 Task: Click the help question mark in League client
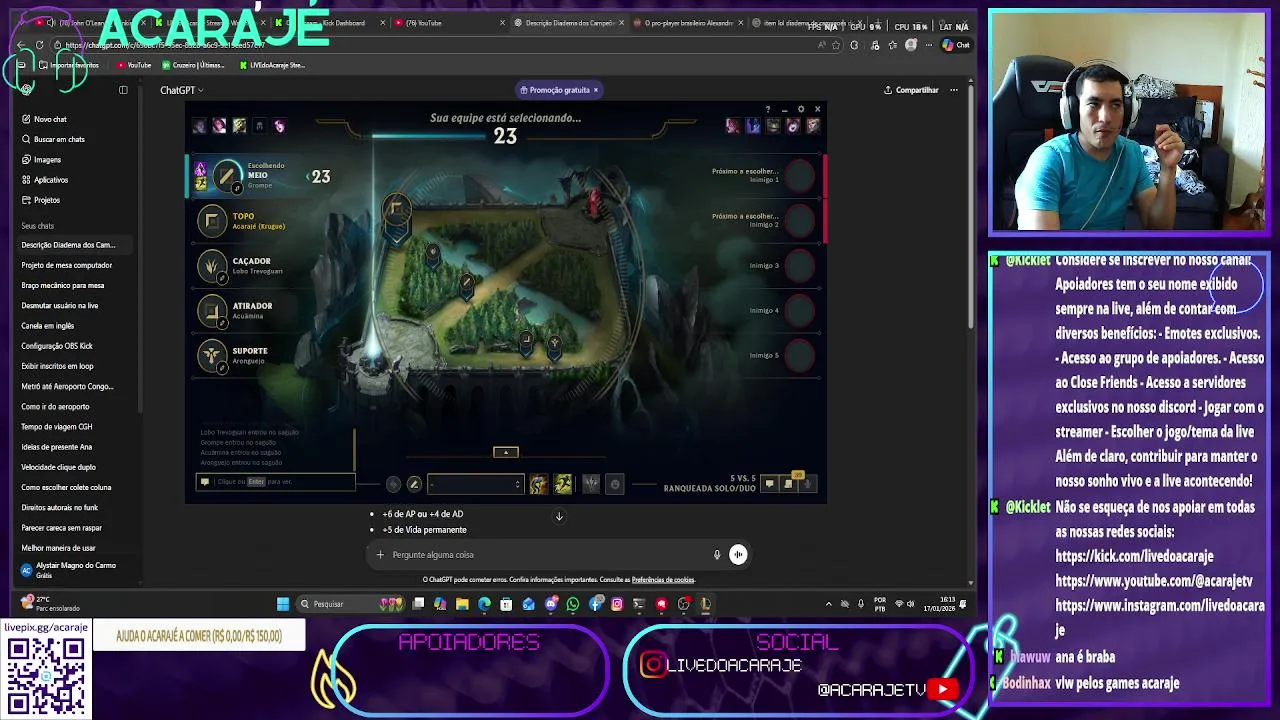[768, 109]
